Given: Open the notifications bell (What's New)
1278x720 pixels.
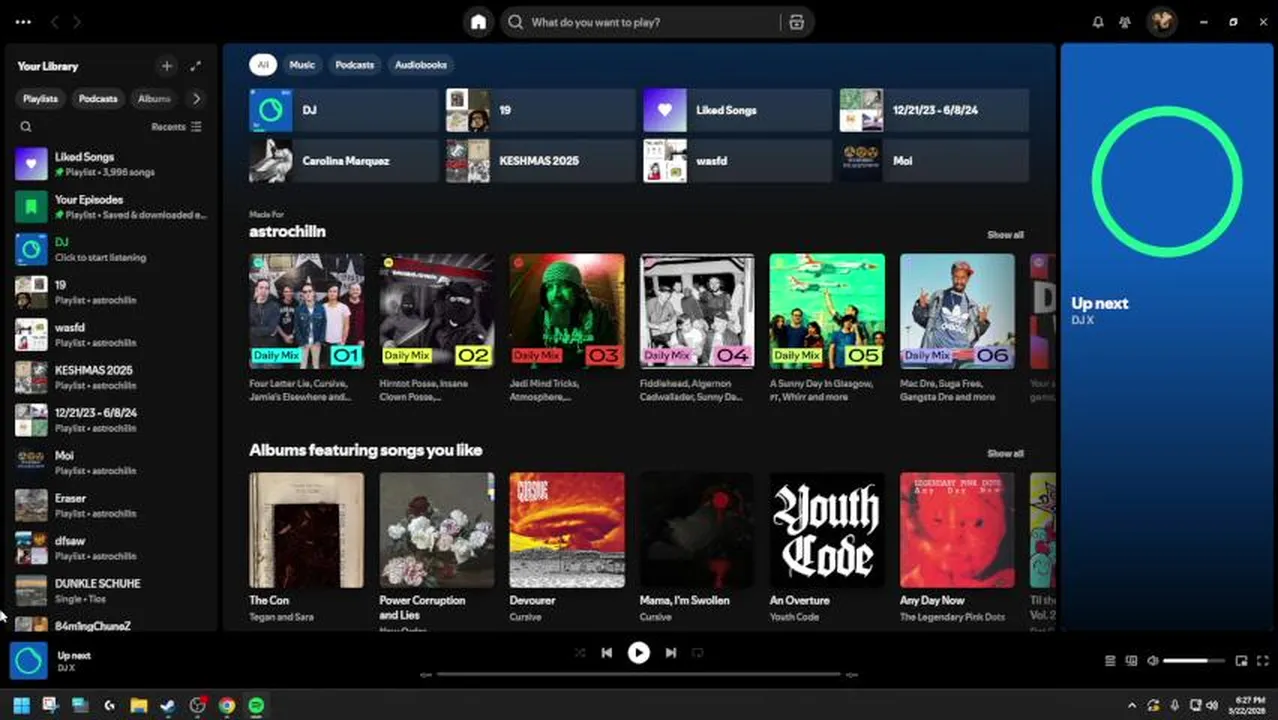Looking at the screenshot, I should [x=1098, y=22].
